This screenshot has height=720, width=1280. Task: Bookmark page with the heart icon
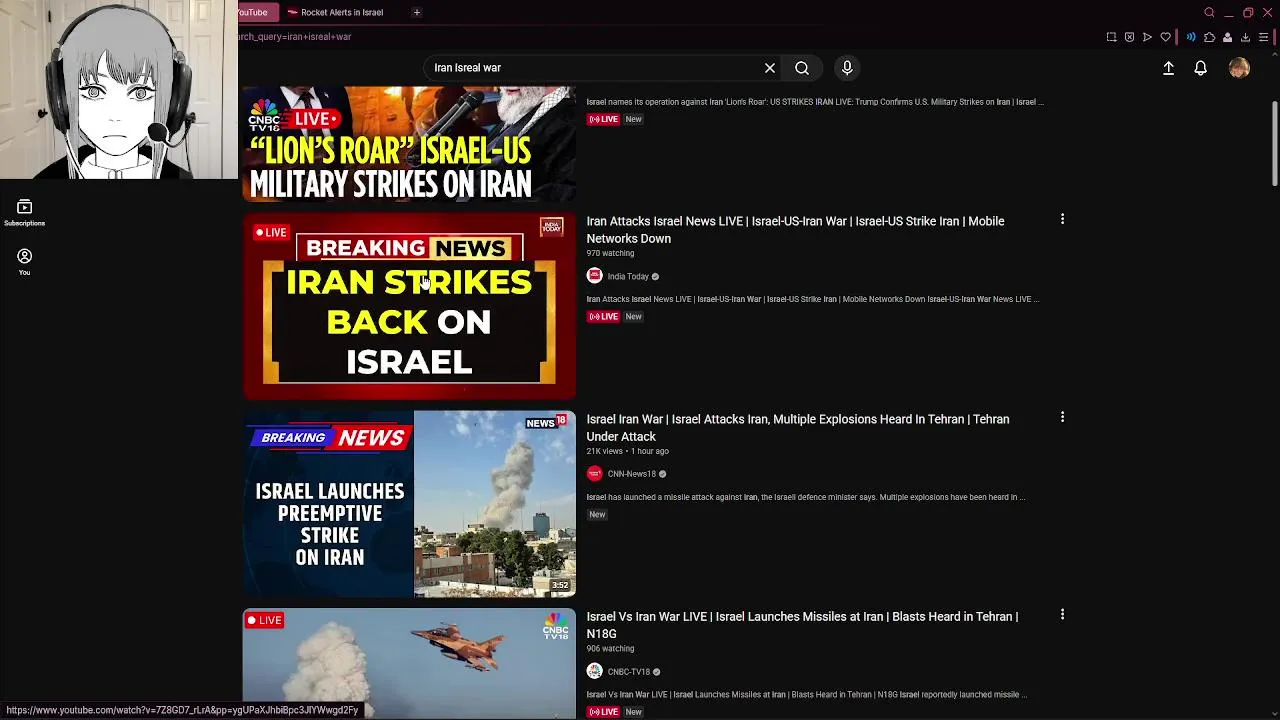1165,37
